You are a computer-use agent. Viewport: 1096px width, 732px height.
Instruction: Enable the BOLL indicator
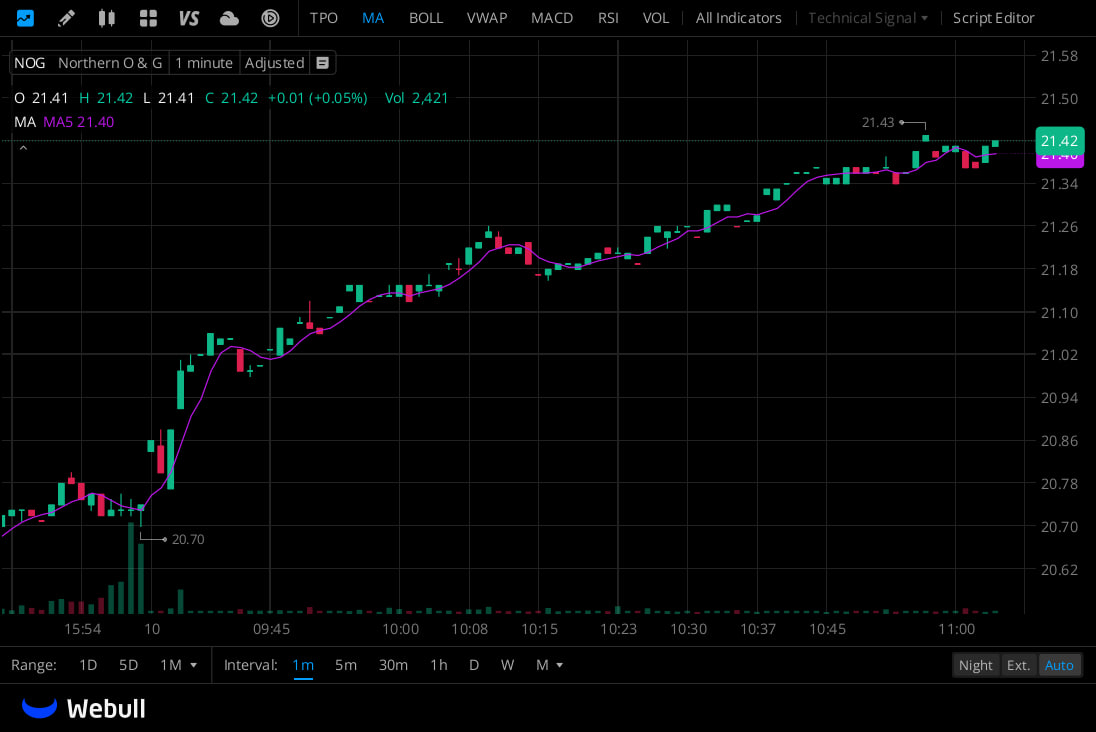[x=426, y=18]
